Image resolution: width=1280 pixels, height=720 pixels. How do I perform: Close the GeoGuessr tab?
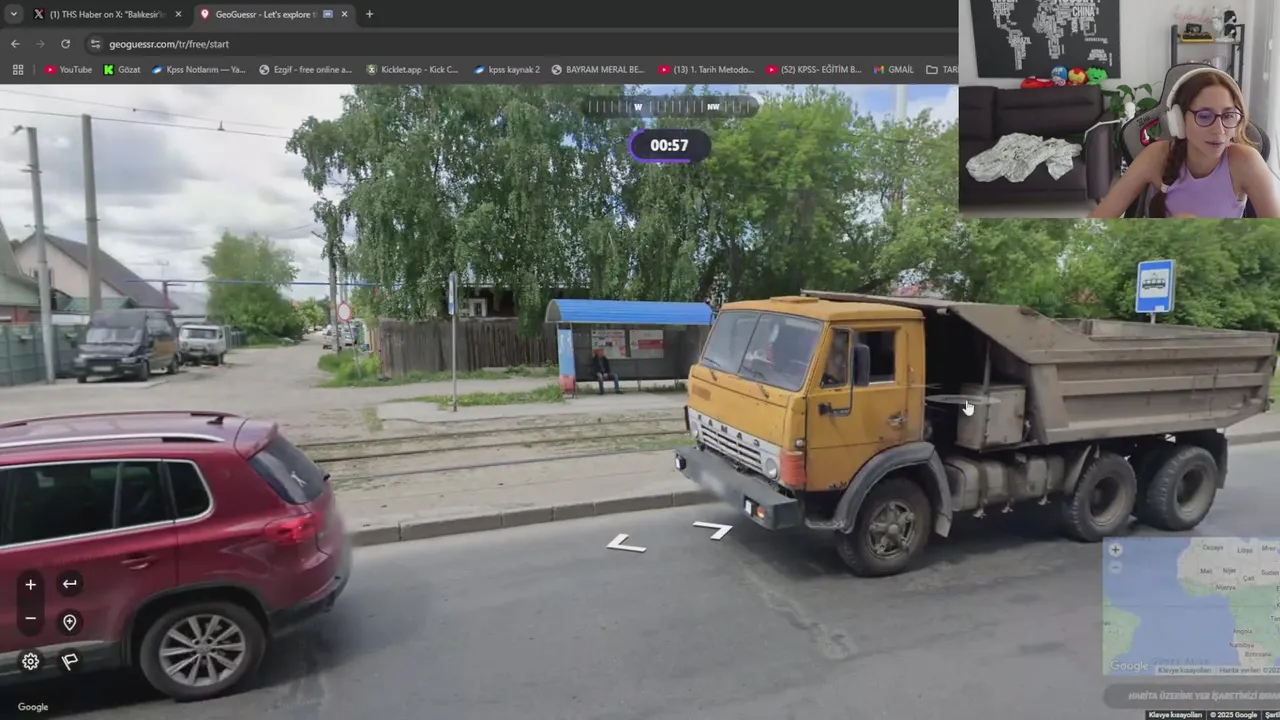click(x=344, y=14)
